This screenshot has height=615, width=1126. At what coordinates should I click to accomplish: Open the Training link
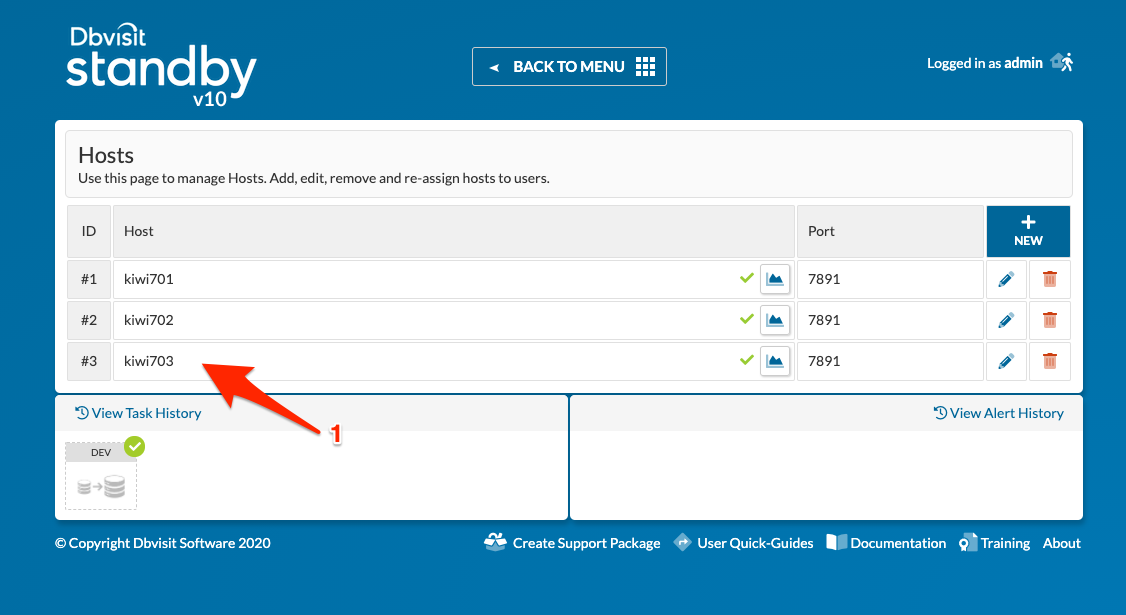pyautogui.click(x=995, y=543)
